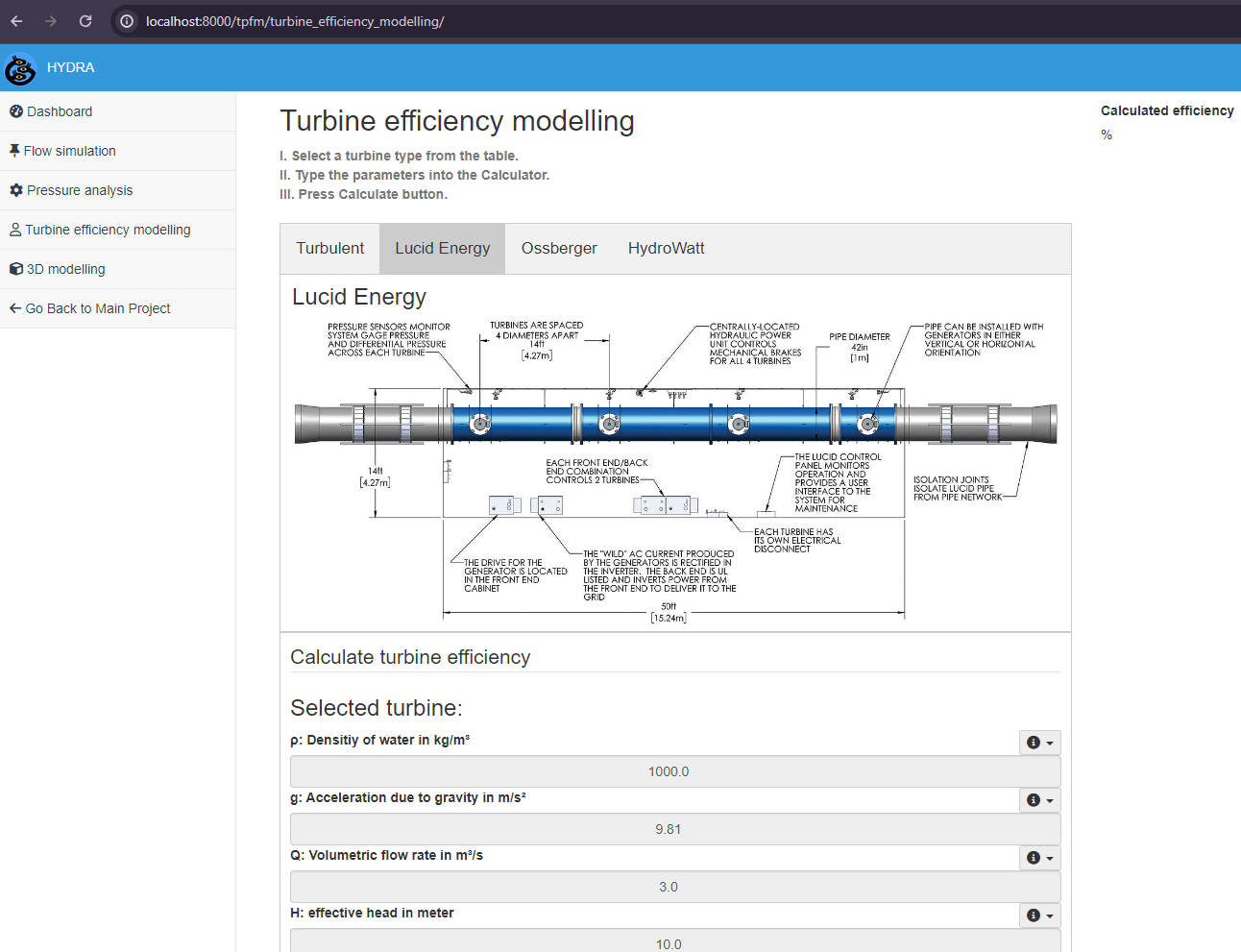This screenshot has width=1241, height=952.
Task: Select the Lucid Energy tab
Action: (x=443, y=249)
